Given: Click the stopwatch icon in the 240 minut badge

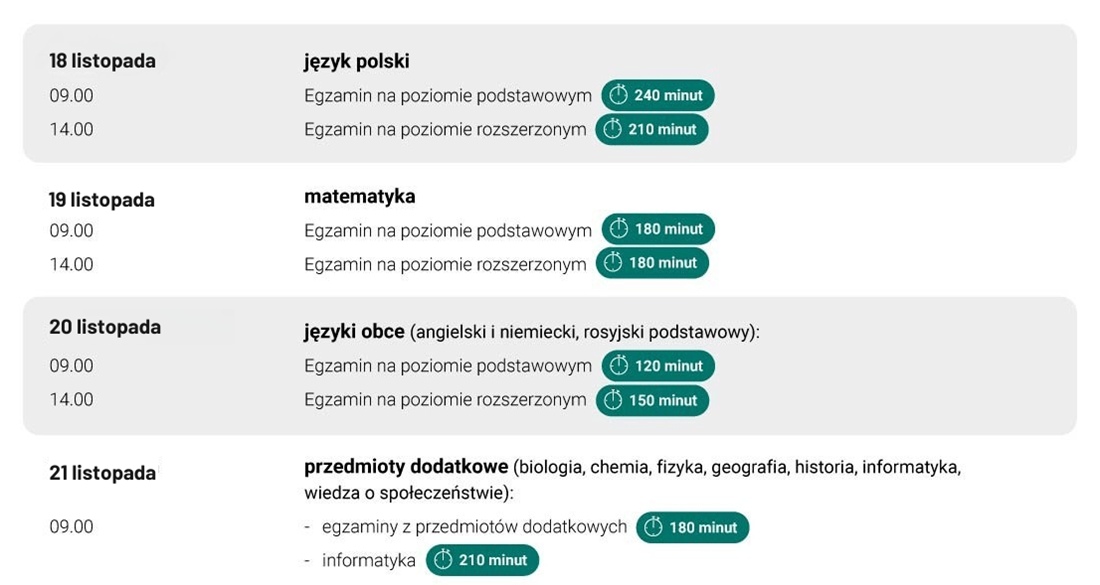Looking at the screenshot, I should [x=619, y=95].
